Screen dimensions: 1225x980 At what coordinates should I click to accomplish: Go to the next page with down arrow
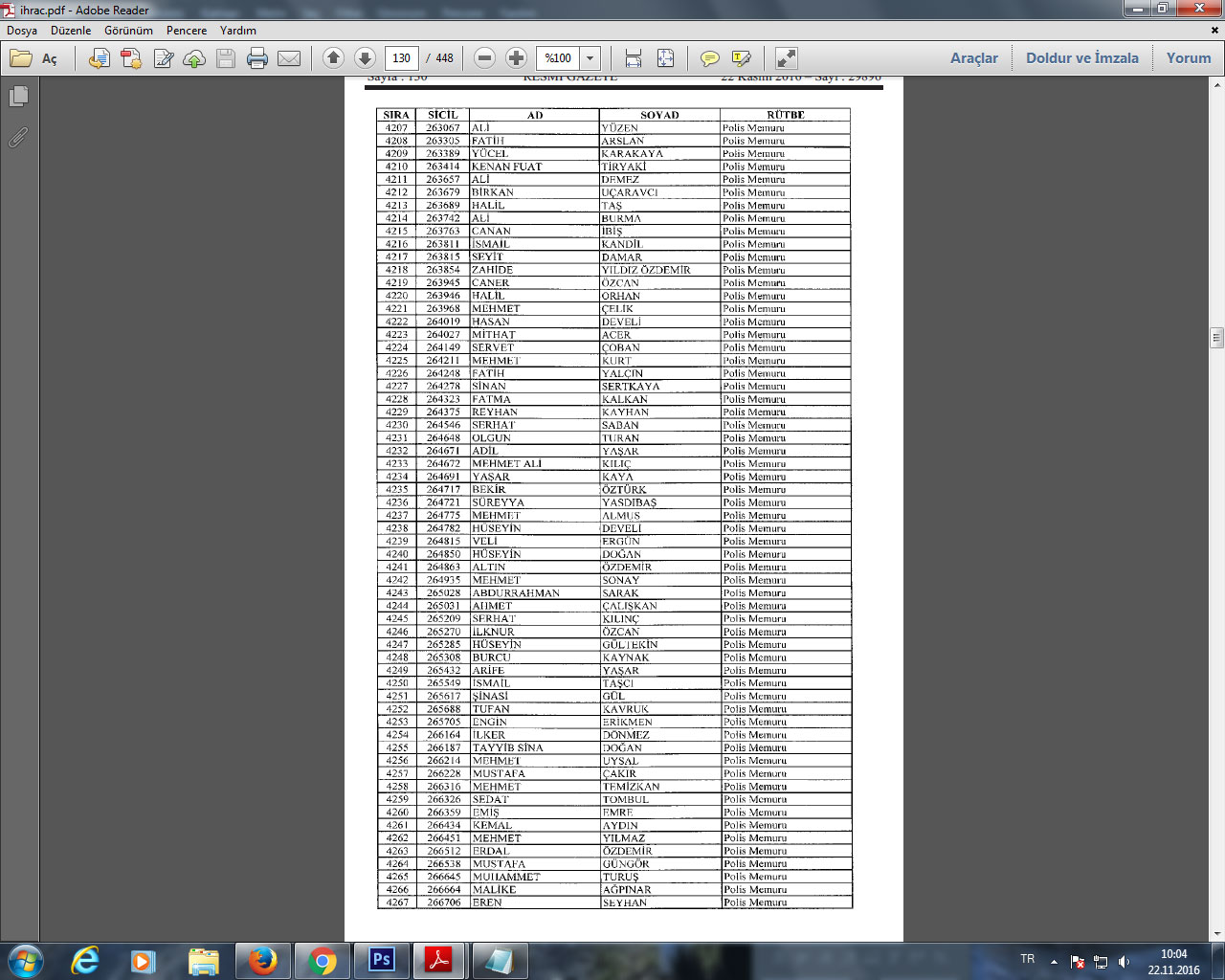(x=365, y=58)
